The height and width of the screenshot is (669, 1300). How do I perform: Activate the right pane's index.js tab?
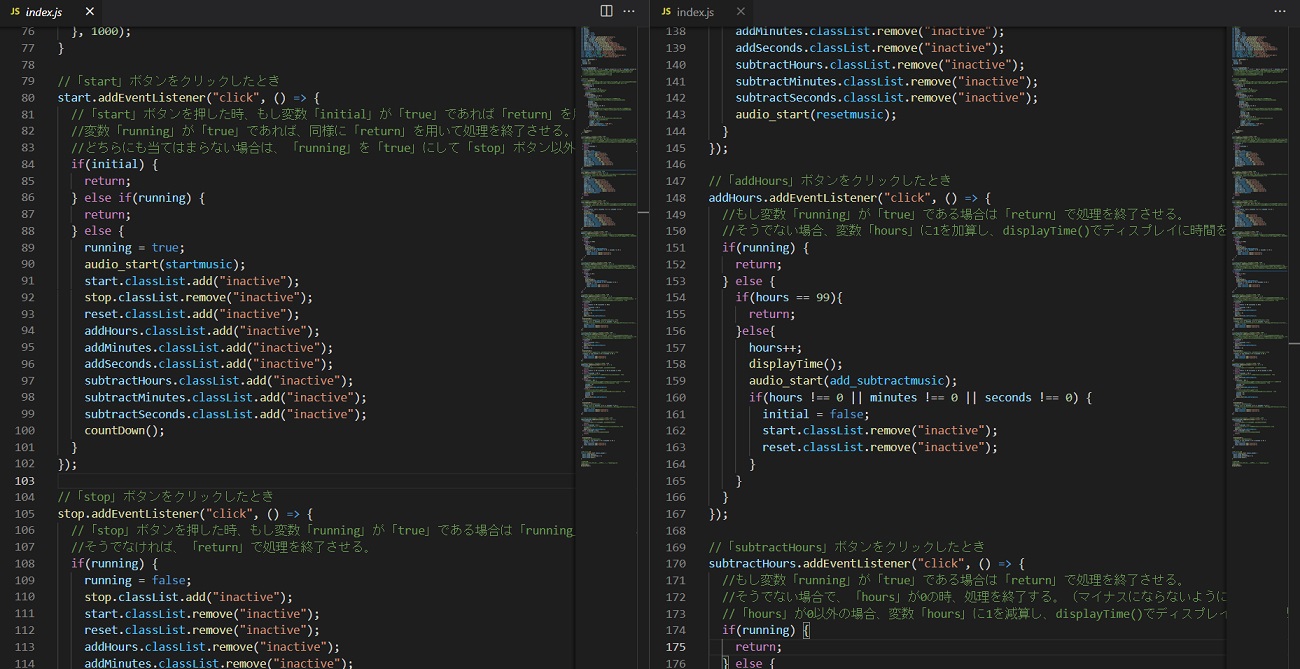point(695,12)
